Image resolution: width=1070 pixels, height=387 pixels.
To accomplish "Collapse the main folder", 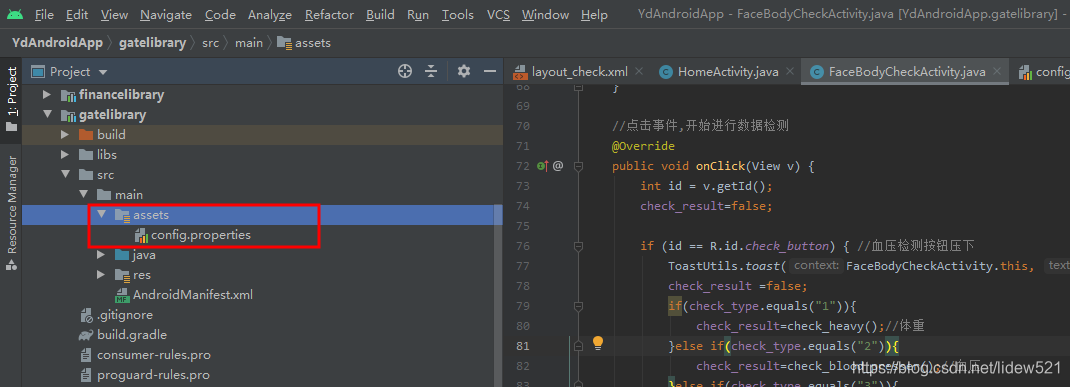I will pos(83,195).
